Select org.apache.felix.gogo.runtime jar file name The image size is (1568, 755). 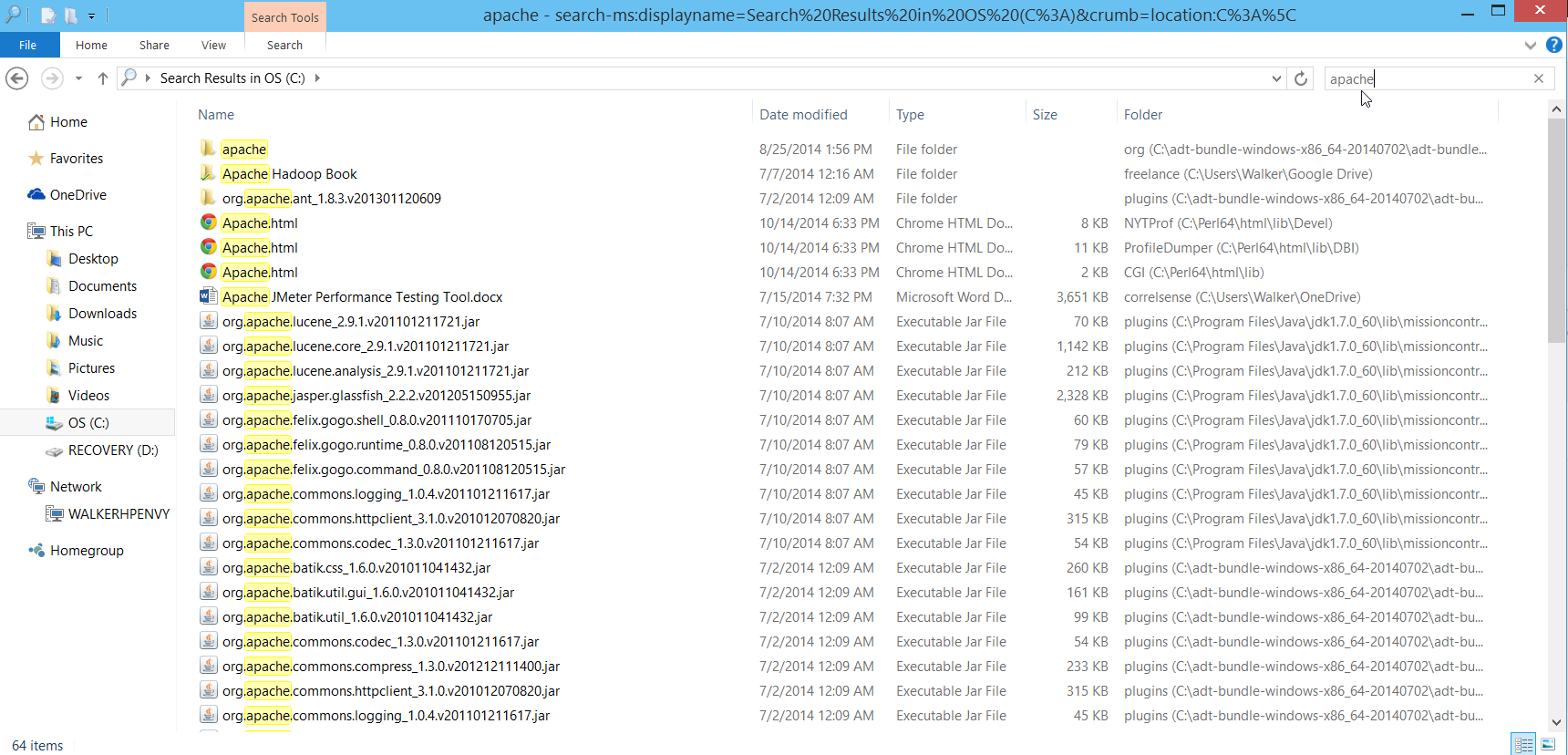(387, 445)
